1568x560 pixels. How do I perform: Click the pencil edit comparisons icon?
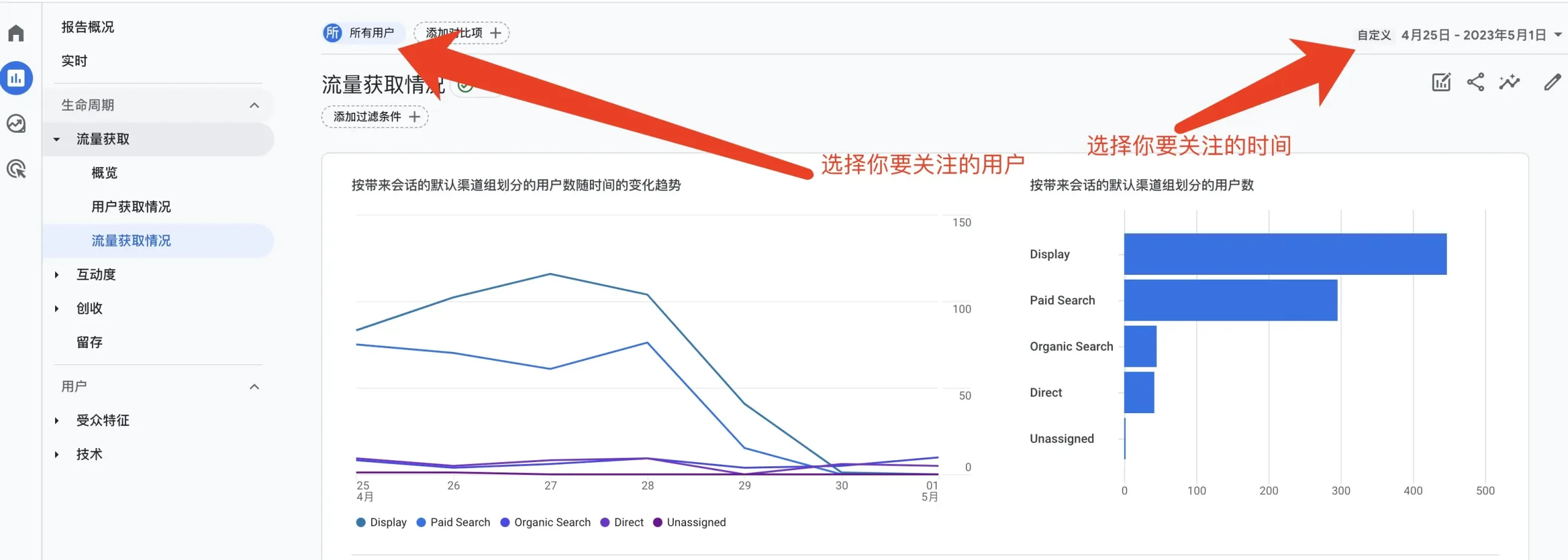(1553, 82)
